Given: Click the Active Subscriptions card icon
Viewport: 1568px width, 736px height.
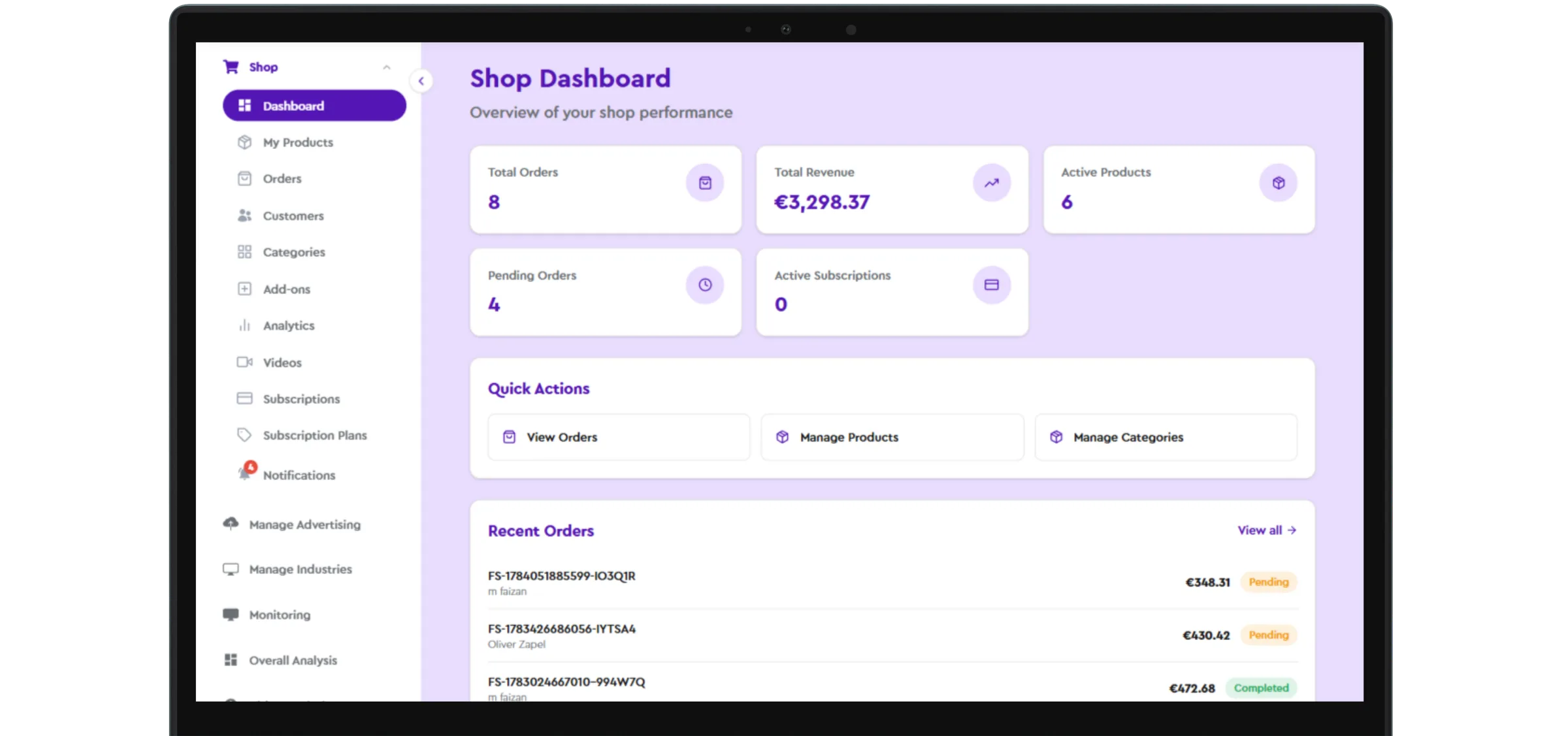Looking at the screenshot, I should [x=992, y=285].
